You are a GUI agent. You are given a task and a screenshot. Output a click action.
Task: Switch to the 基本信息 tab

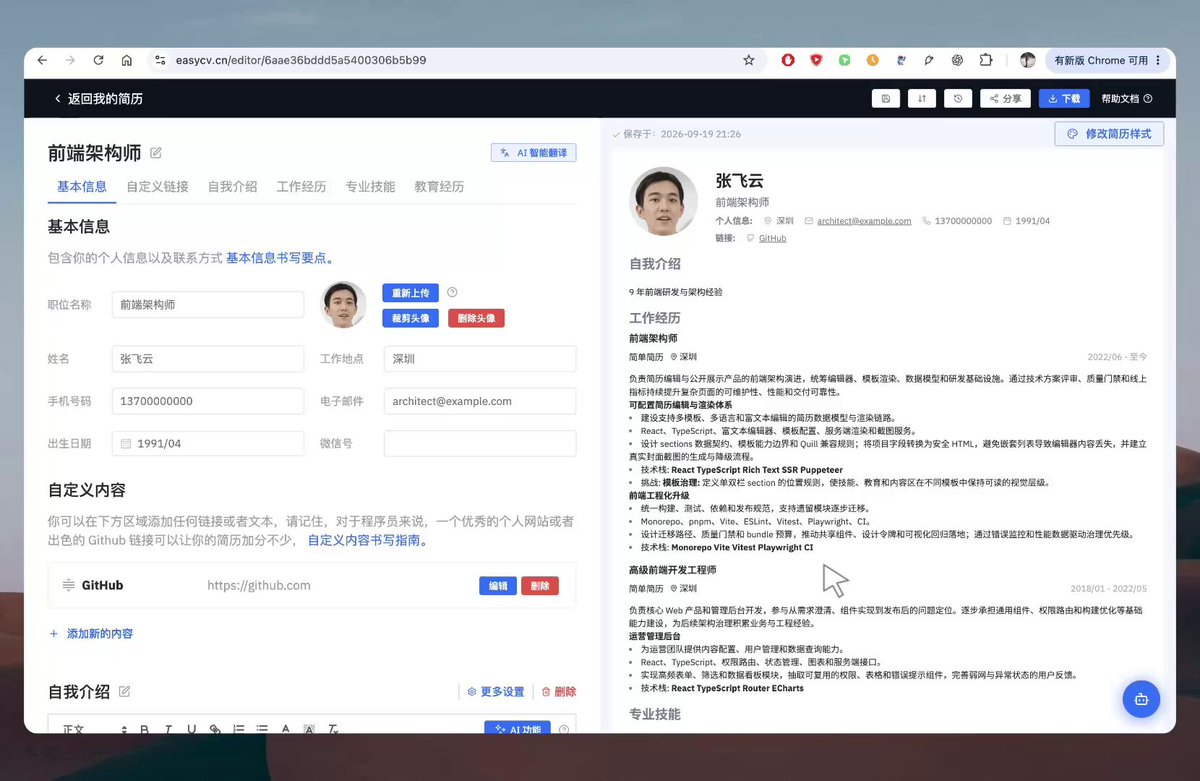pos(82,187)
